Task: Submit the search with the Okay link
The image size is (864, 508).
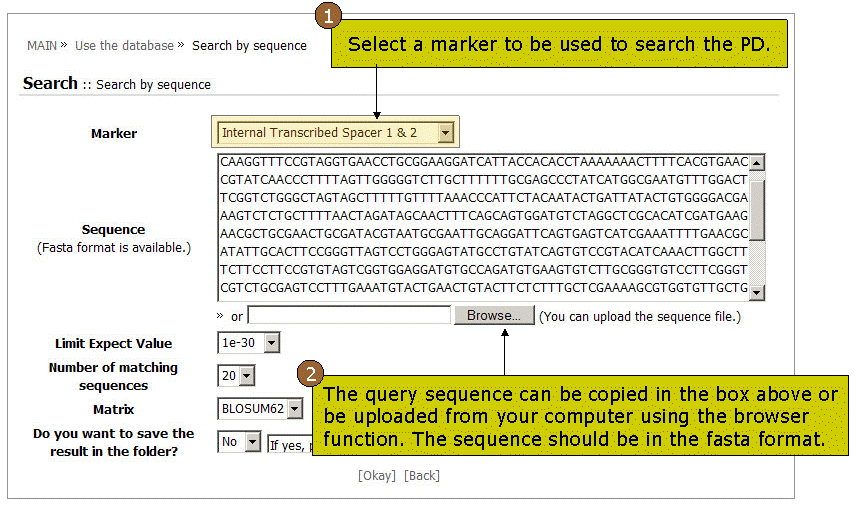Action: pyautogui.click(x=377, y=476)
